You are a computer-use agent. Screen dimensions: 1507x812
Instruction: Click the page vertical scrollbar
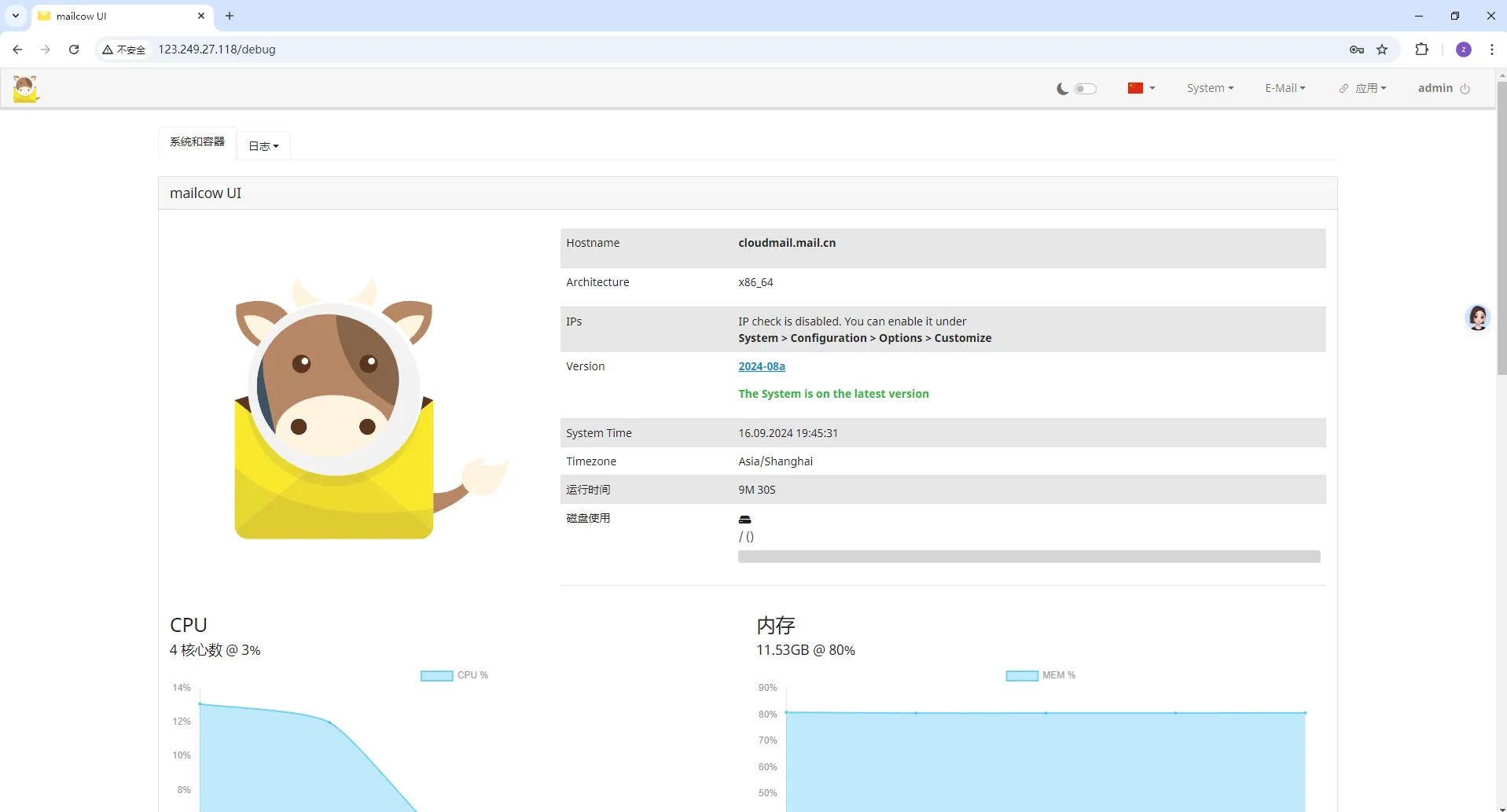1501,228
